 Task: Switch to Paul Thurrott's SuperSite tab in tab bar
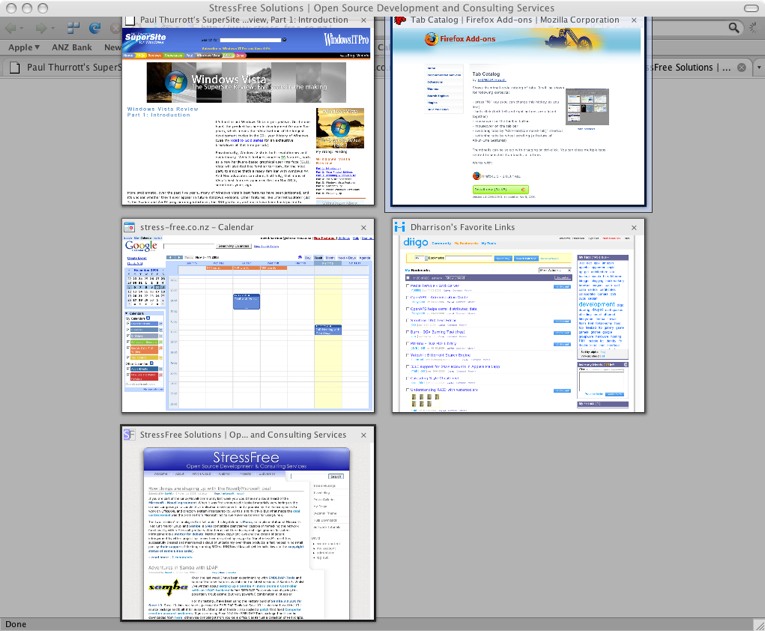click(63, 67)
